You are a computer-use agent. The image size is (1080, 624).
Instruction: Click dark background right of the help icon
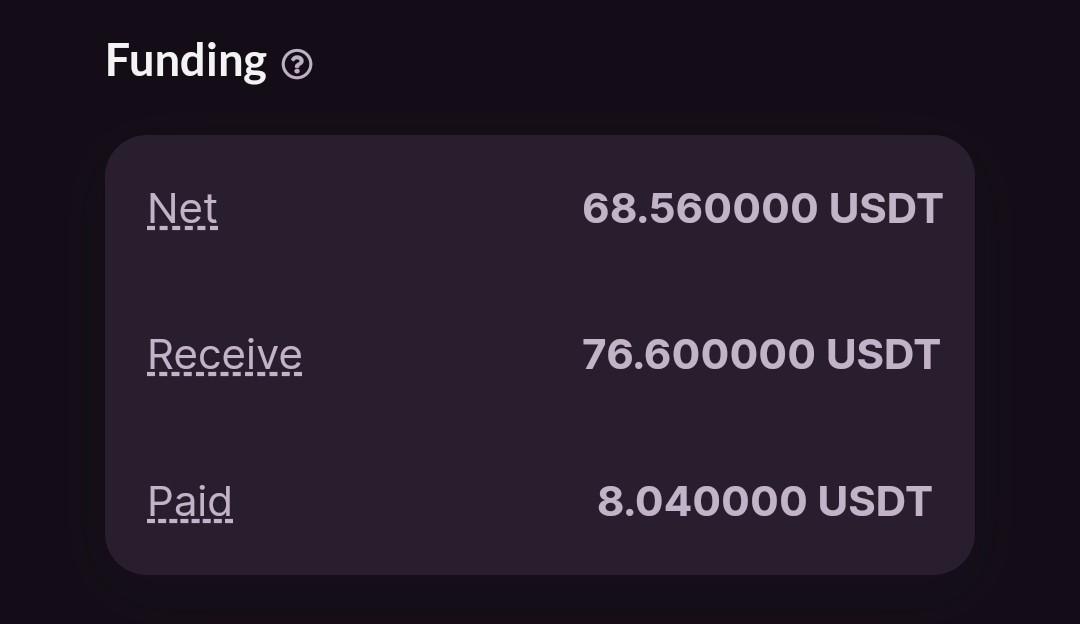[689, 63]
